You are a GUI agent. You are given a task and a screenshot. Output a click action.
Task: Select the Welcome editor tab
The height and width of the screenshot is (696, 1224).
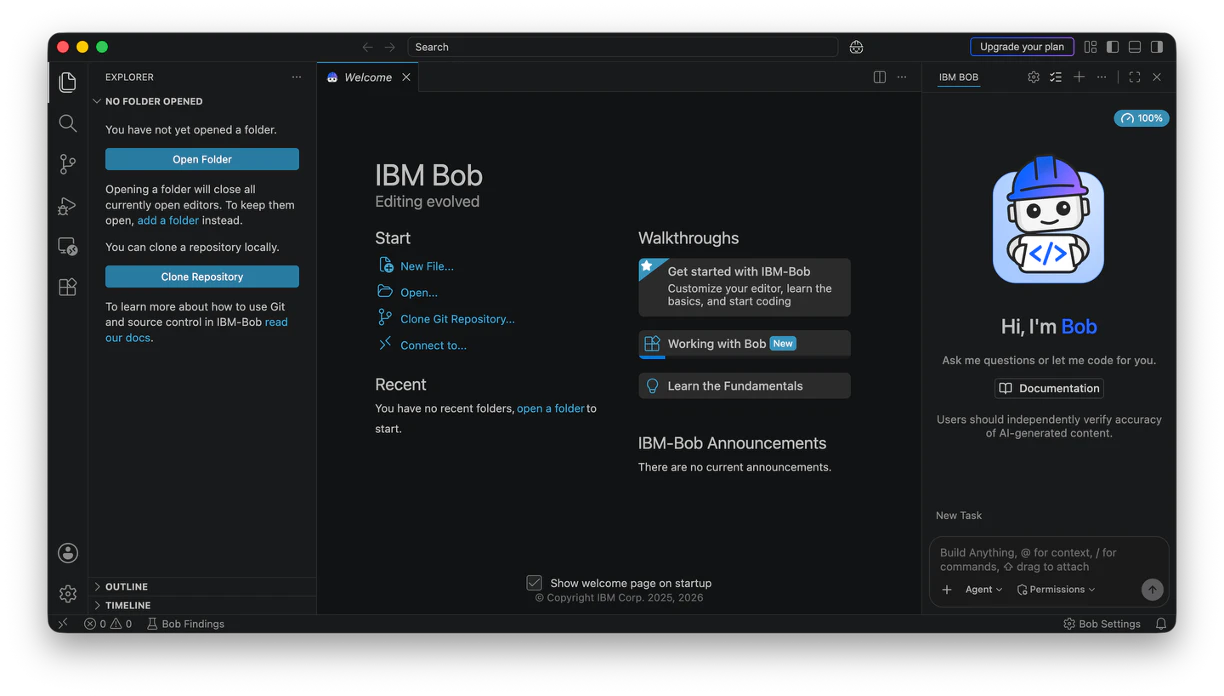[368, 77]
